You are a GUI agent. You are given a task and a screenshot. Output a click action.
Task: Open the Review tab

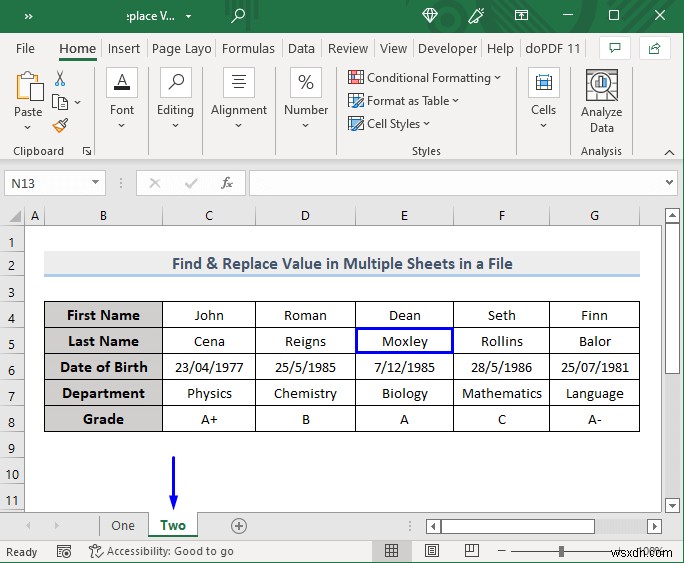pos(348,48)
